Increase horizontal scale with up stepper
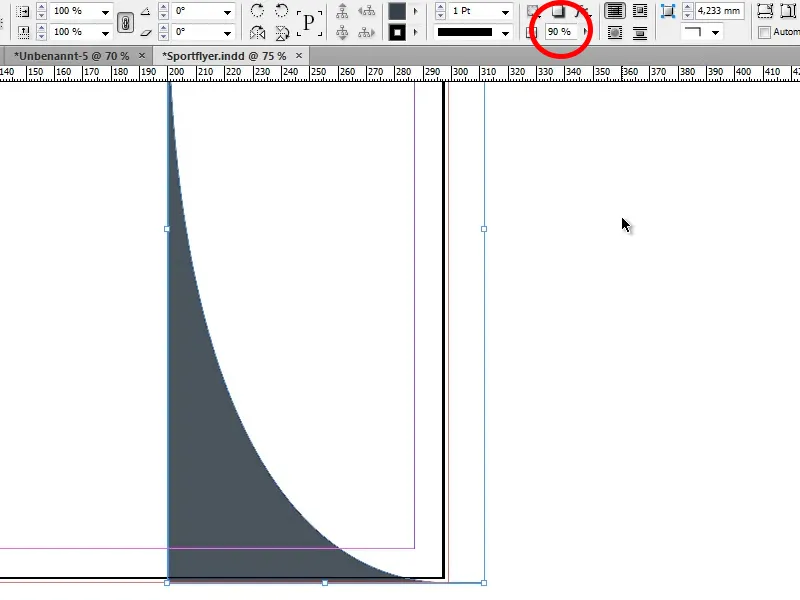The image size is (800, 600). pos(41,7)
